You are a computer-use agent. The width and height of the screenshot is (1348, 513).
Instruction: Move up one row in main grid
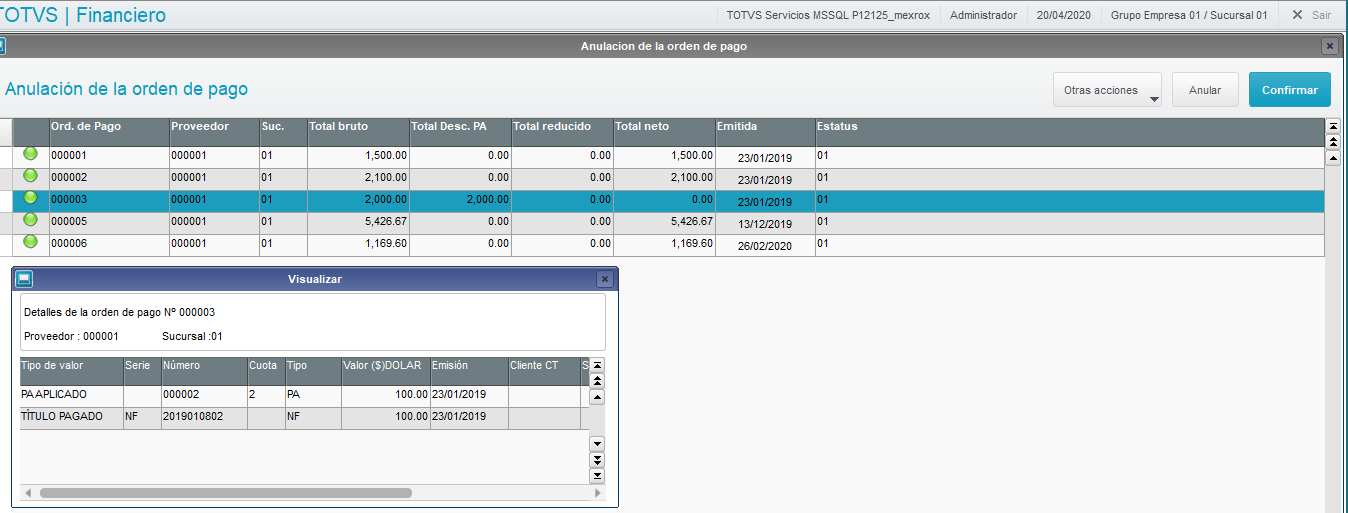click(1333, 158)
